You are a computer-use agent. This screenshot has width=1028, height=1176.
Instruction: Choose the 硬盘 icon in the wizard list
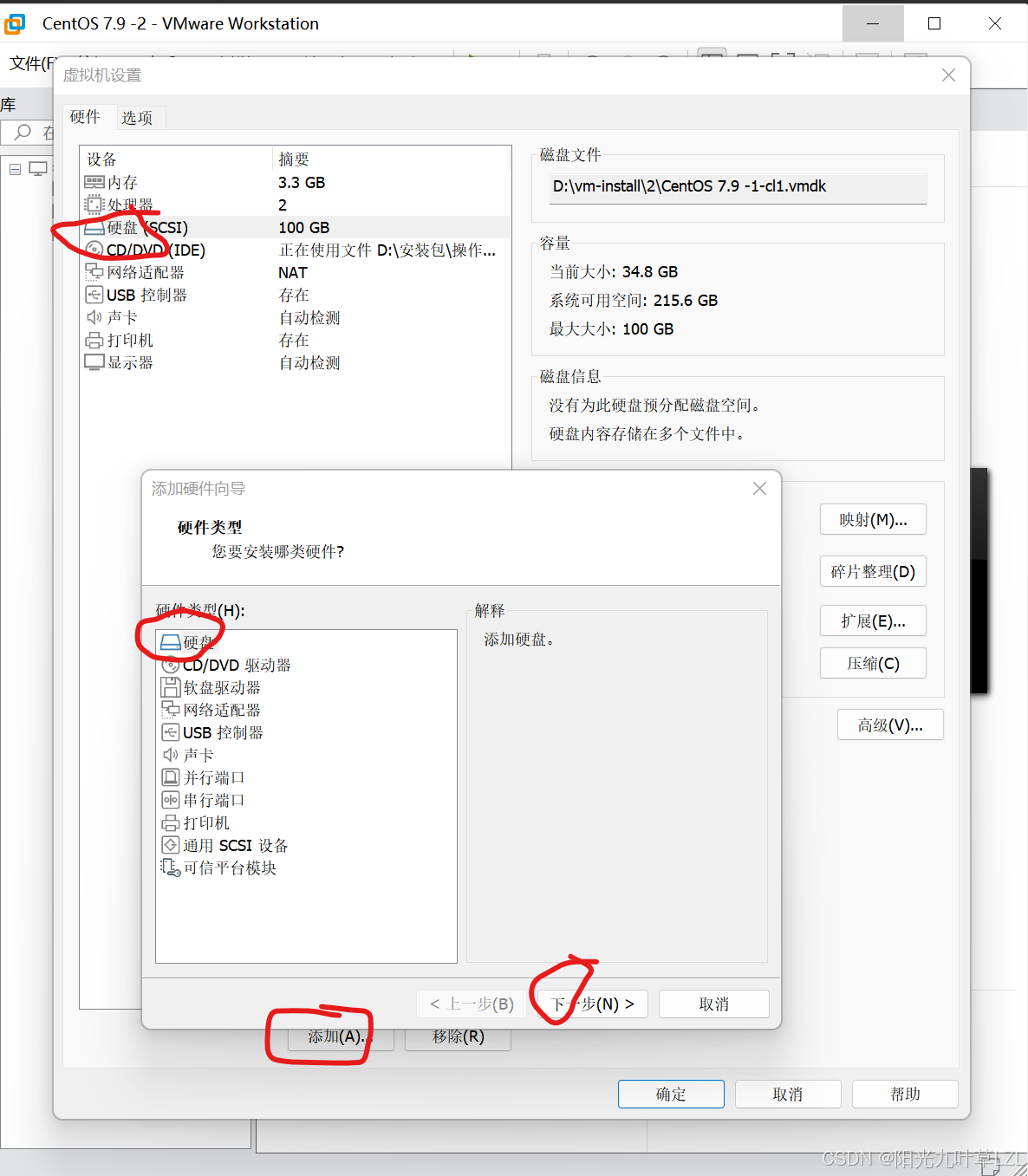point(171,642)
